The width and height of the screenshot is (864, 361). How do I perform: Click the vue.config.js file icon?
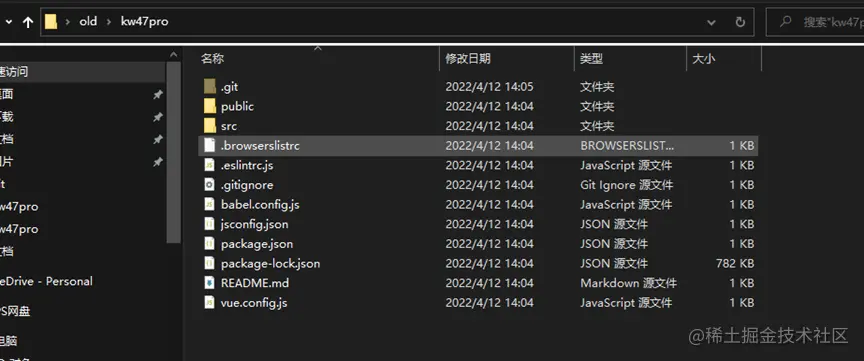pyautogui.click(x=209, y=303)
